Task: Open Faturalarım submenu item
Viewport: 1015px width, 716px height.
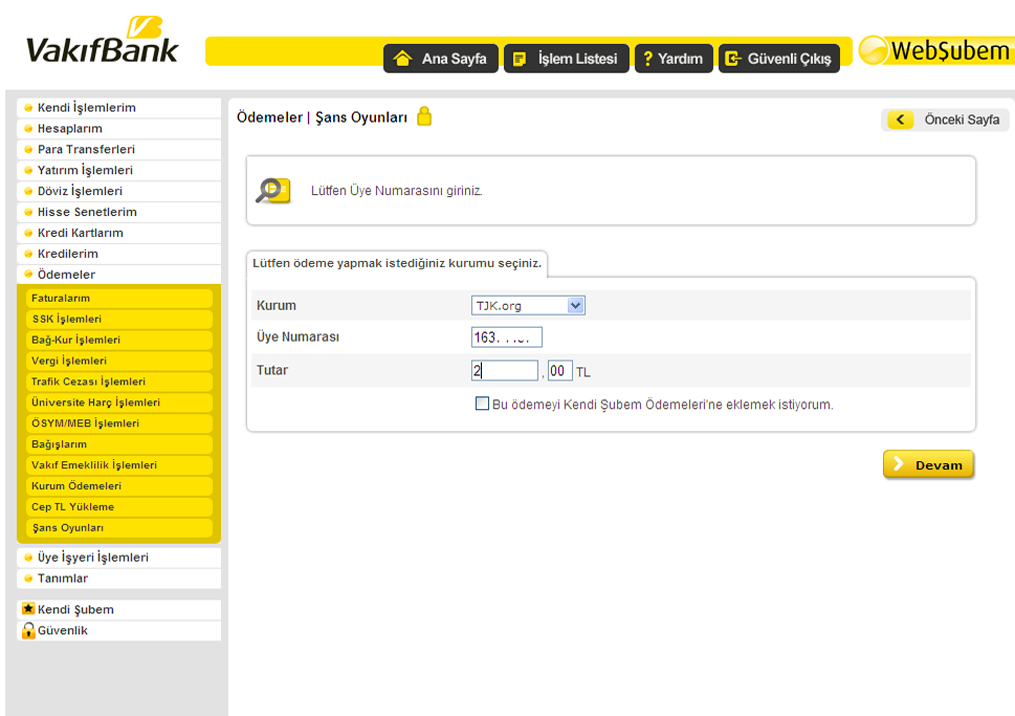Action: [119, 298]
